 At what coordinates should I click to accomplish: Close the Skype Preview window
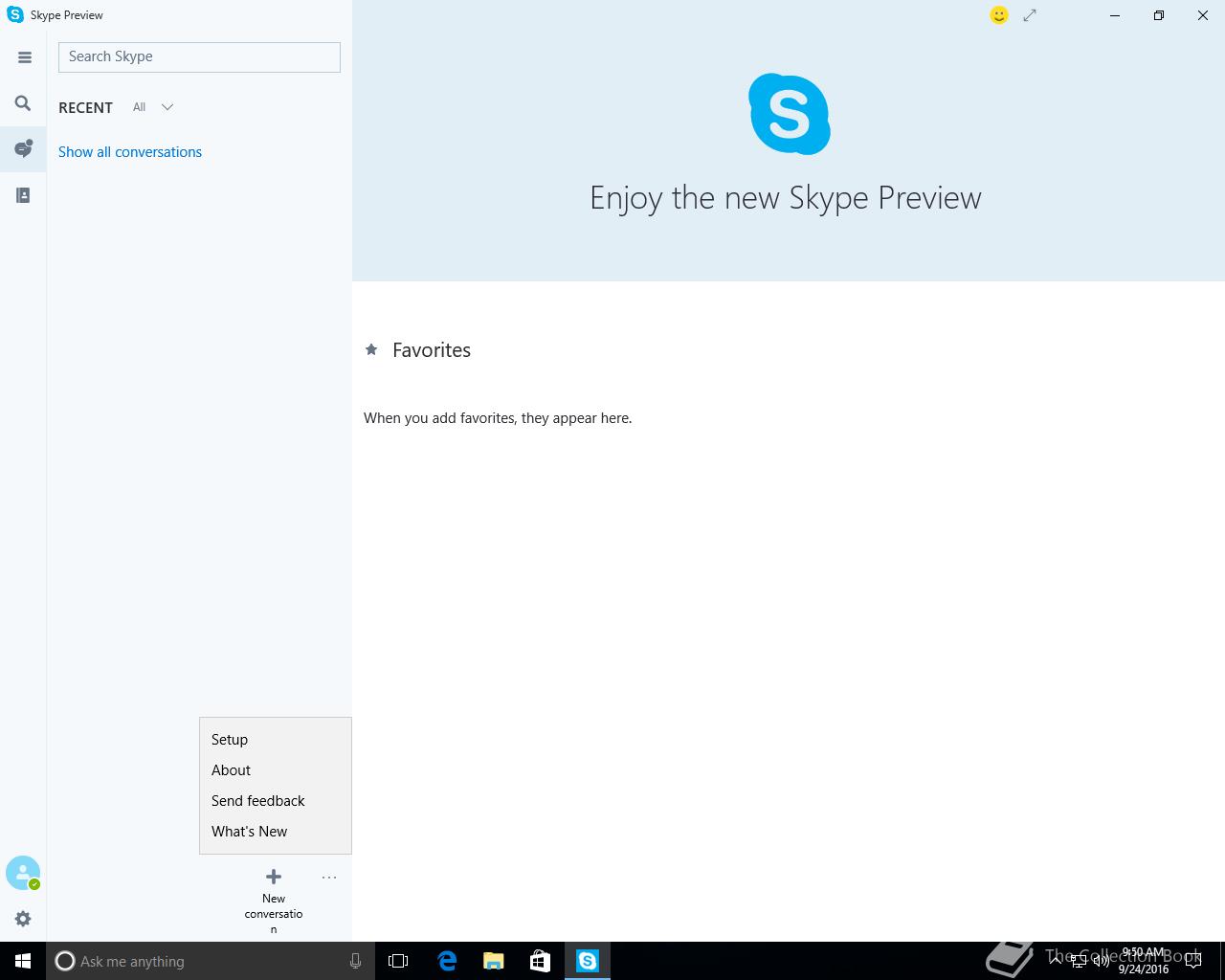(x=1203, y=15)
